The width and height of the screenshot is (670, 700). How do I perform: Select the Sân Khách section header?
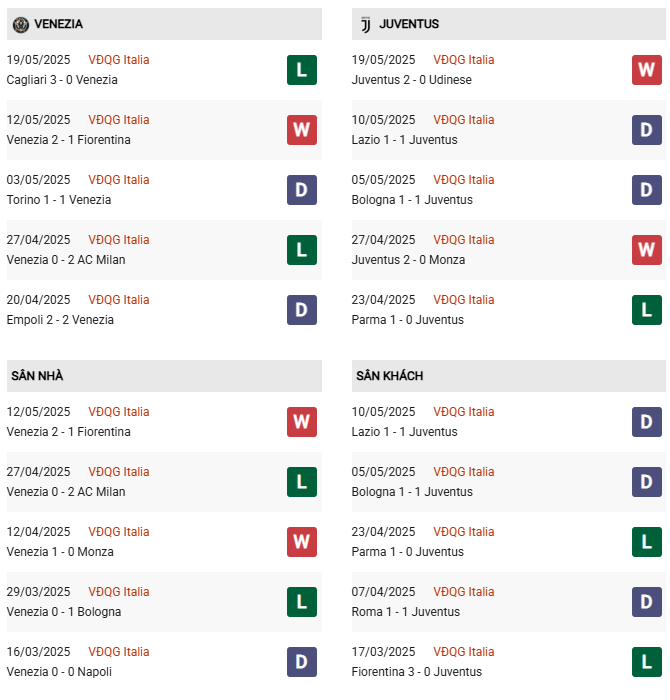389,376
